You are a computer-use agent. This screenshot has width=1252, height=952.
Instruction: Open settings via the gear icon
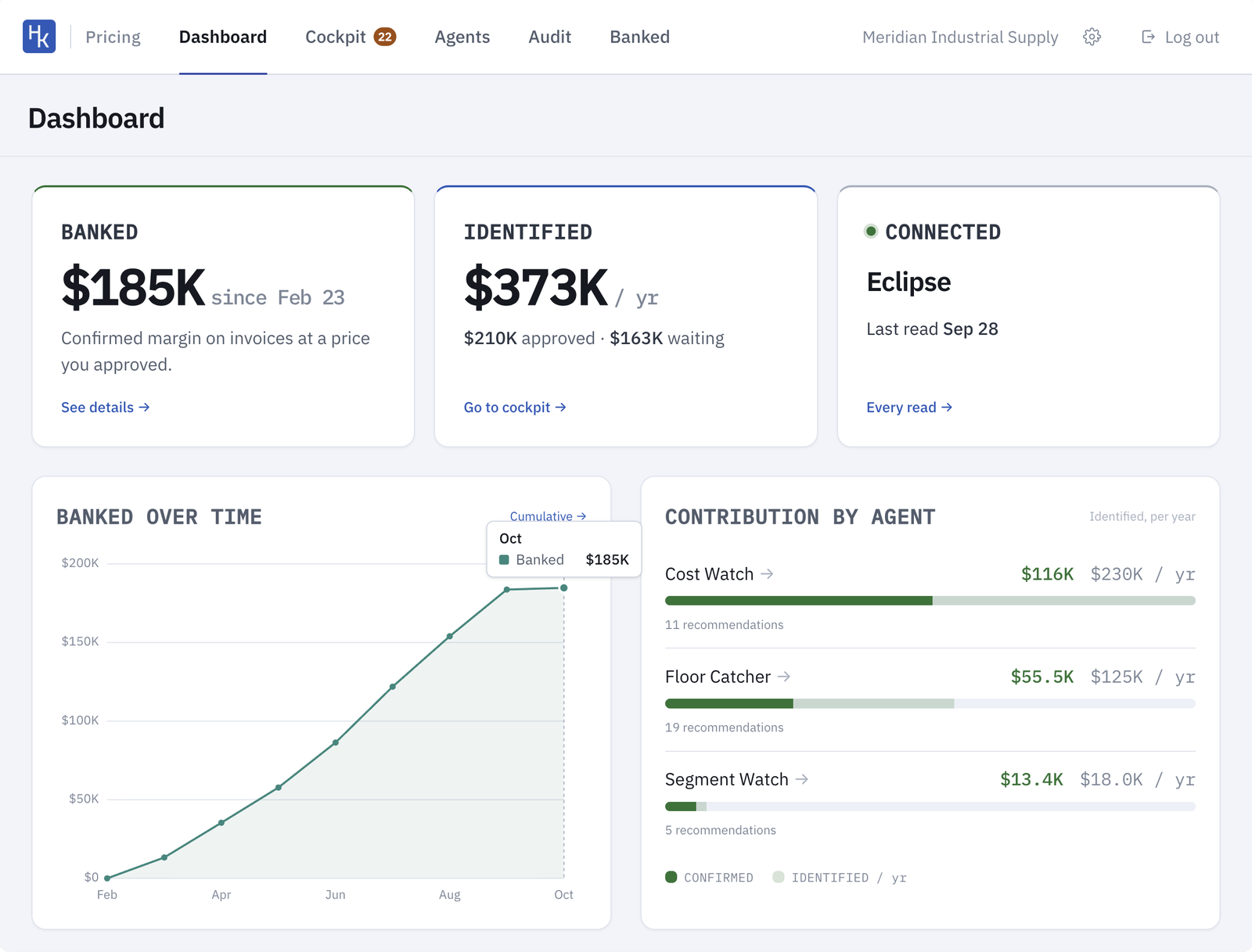[x=1092, y=37]
